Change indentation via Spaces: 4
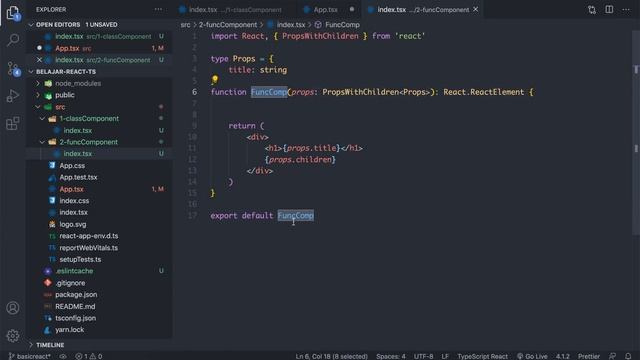 [391, 356]
